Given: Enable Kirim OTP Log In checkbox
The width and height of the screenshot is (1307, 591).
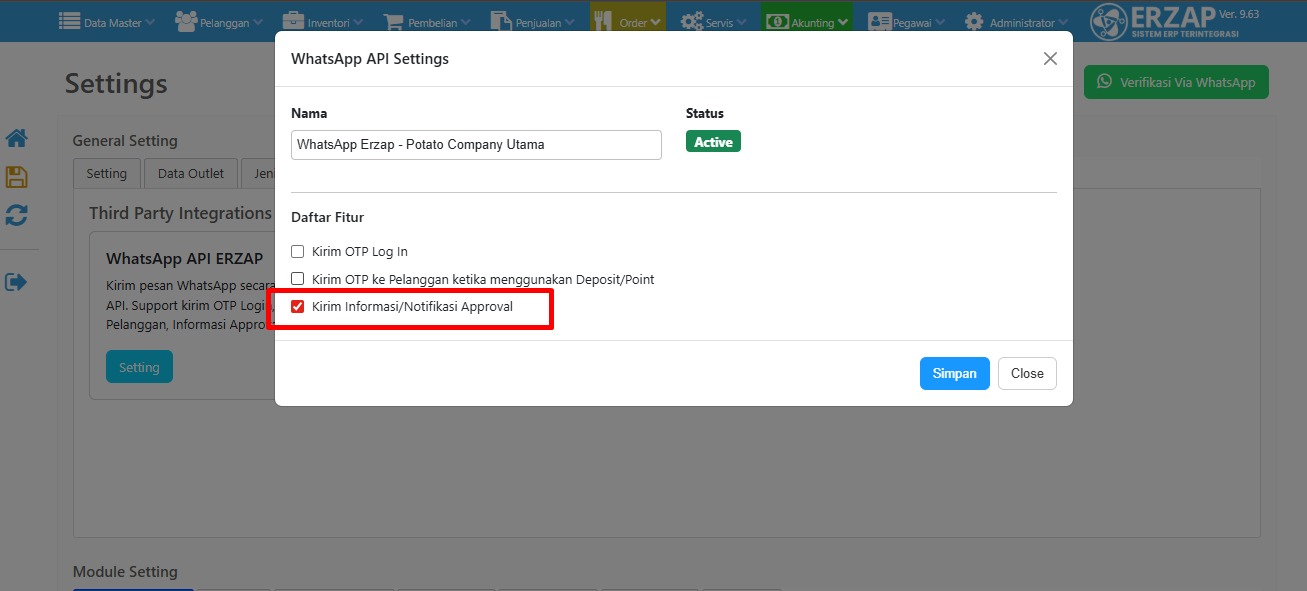Looking at the screenshot, I should [297, 252].
